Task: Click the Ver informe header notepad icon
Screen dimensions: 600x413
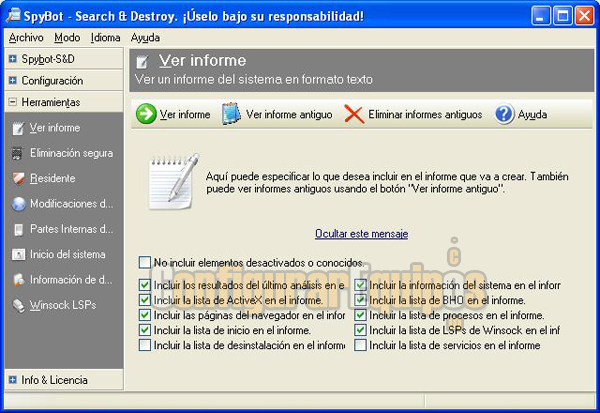Action: click(142, 62)
